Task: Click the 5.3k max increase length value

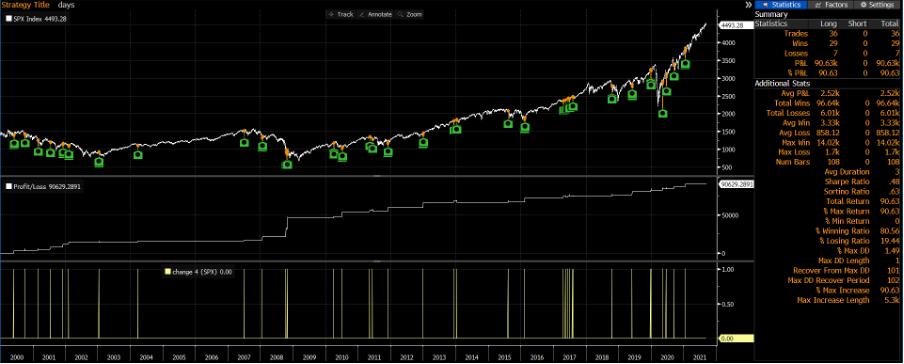Action: click(893, 300)
